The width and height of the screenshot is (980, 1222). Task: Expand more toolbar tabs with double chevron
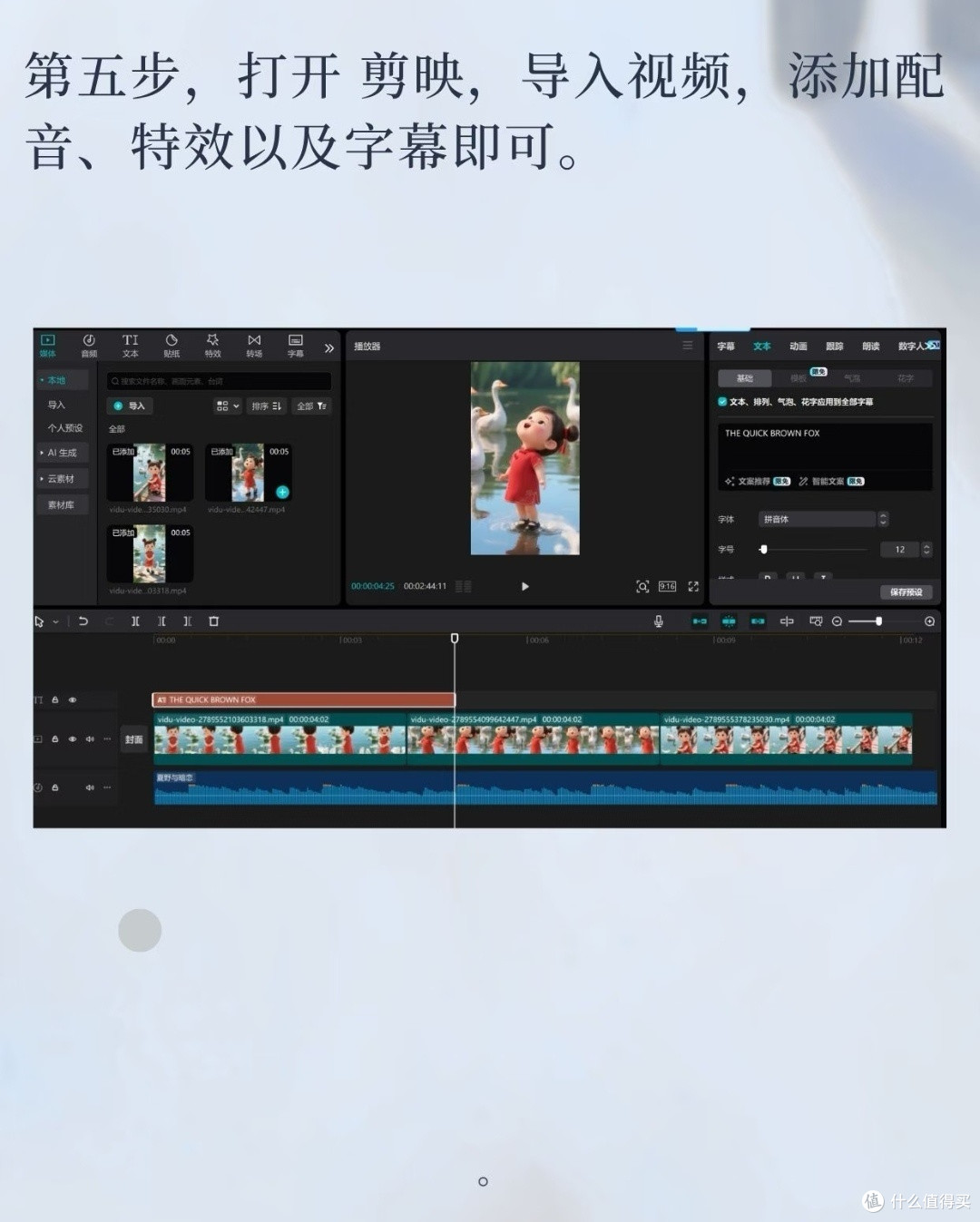tap(328, 347)
